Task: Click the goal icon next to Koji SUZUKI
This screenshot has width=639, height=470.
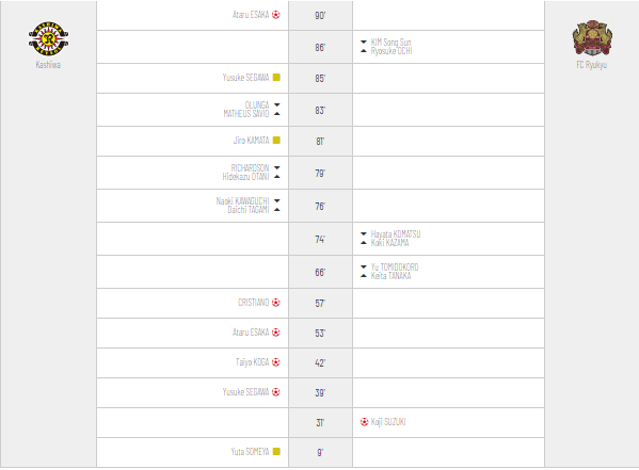Action: click(x=364, y=422)
